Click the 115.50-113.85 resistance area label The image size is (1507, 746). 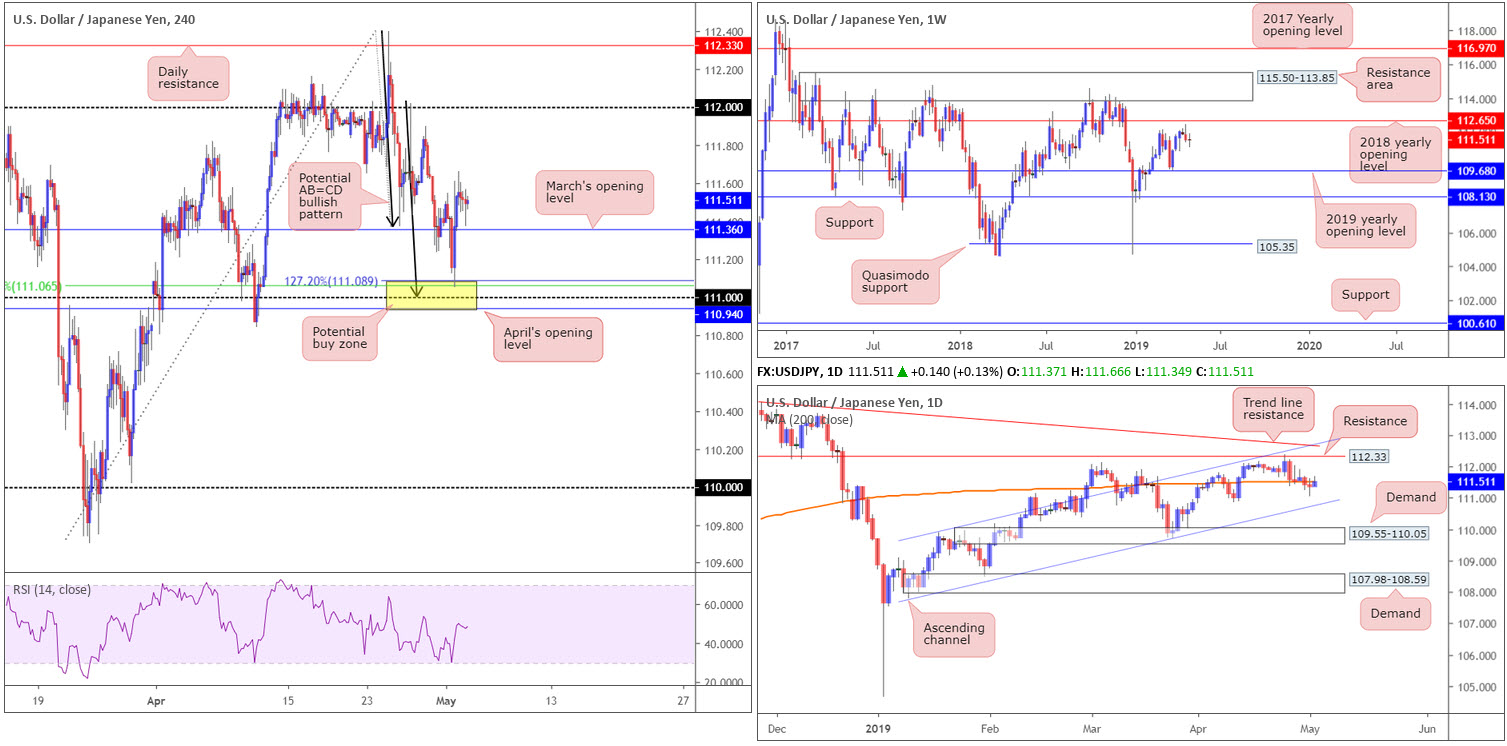(x=1298, y=79)
